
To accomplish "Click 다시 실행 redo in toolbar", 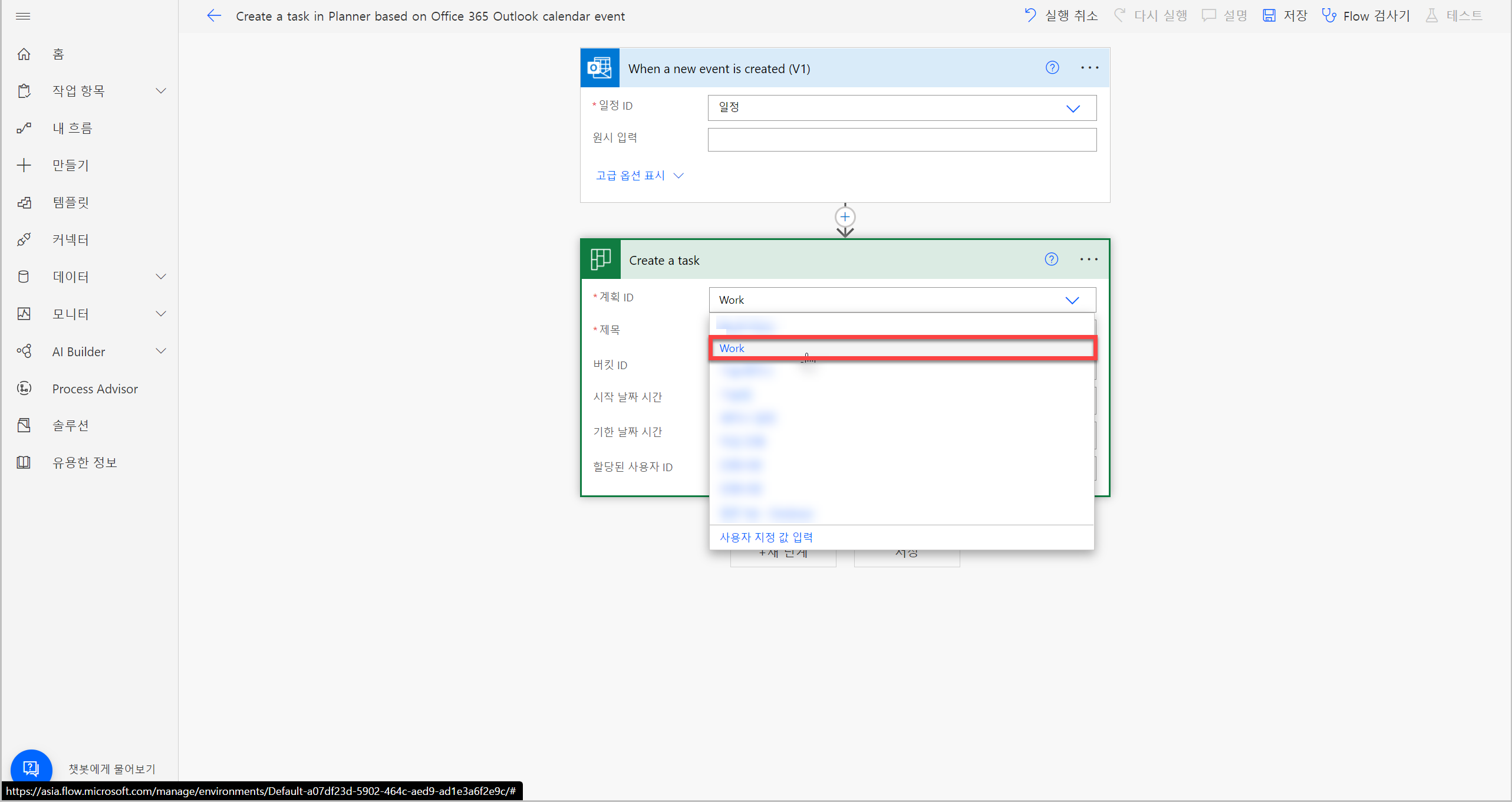I will coord(1150,16).
